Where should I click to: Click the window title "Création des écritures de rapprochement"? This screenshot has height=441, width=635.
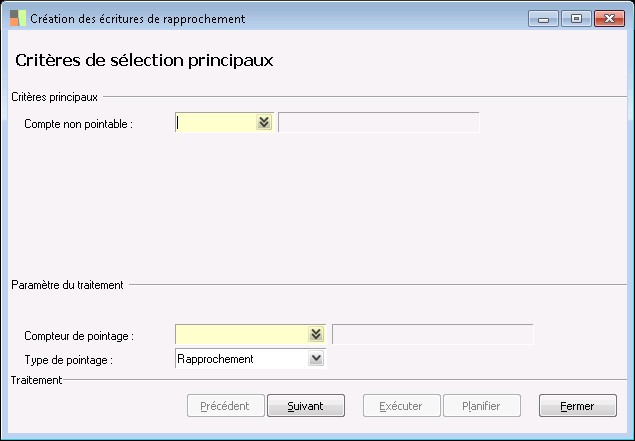tap(138, 19)
